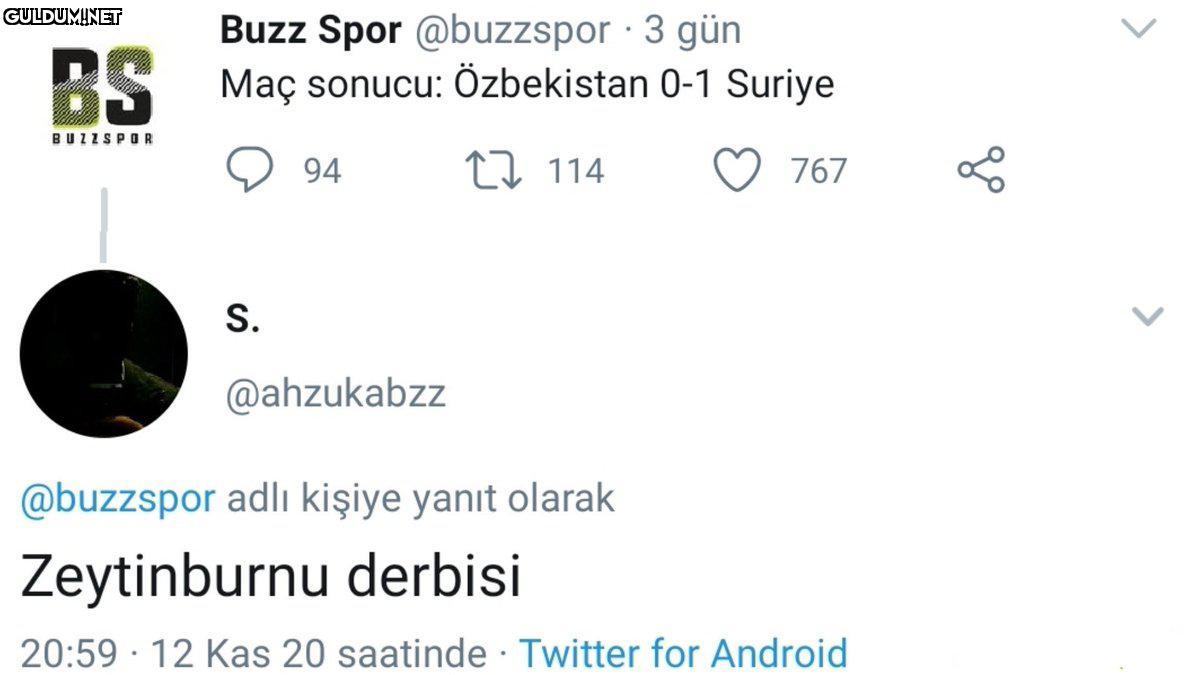The height and width of the screenshot is (675, 1200).
Task: Click the GULDUM.NET watermark logo
Action: [x=62, y=16]
